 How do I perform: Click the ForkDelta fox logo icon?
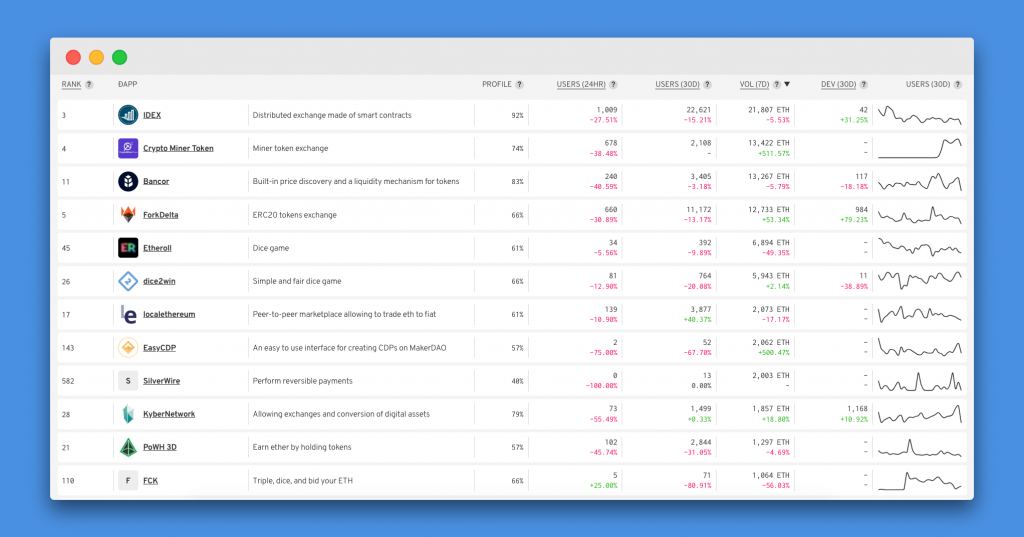(128, 214)
